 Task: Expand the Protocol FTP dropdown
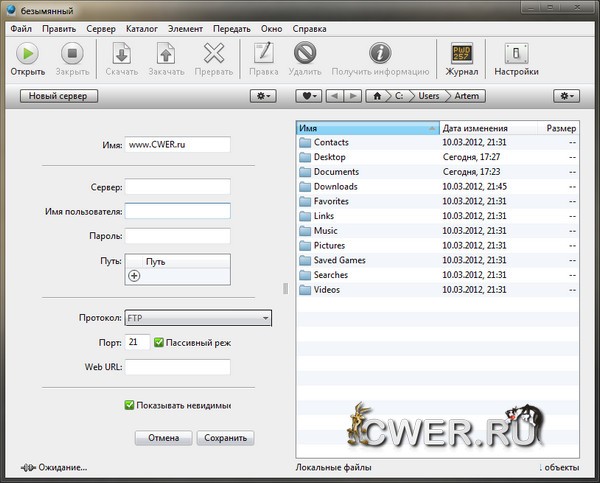coord(198,318)
